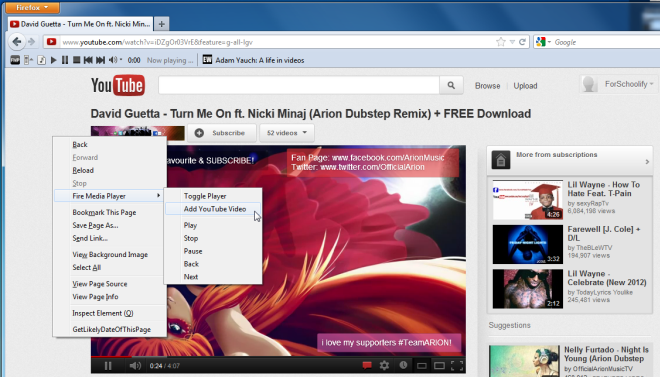Expand the 52 videos dropdown
Image resolution: width=660 pixels, height=377 pixels.
tap(287, 133)
